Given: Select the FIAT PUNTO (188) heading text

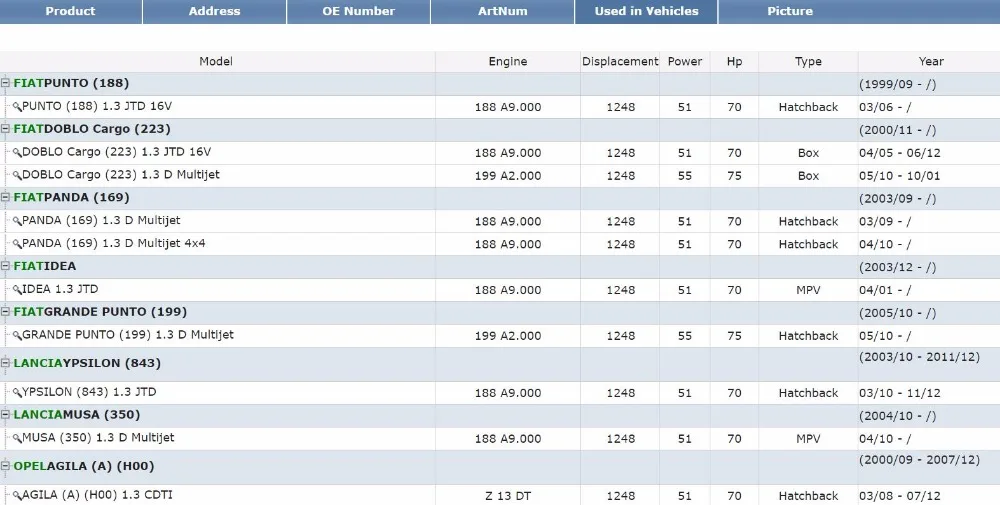Looking at the screenshot, I should (71, 84).
